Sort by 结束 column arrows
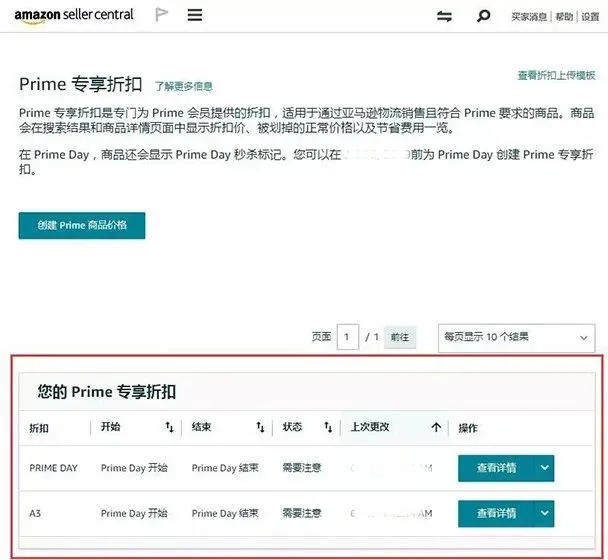Image resolution: width=608 pixels, height=560 pixels. [x=260, y=427]
